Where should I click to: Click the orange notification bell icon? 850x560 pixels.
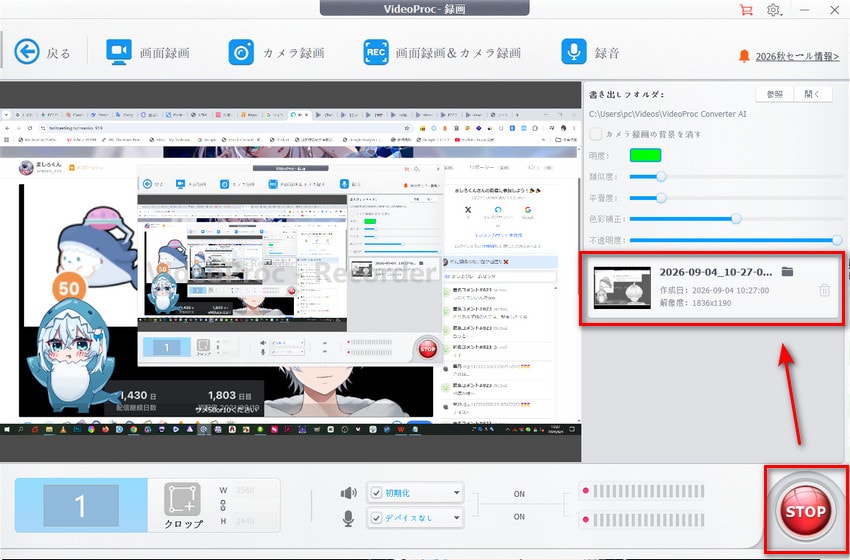point(744,56)
